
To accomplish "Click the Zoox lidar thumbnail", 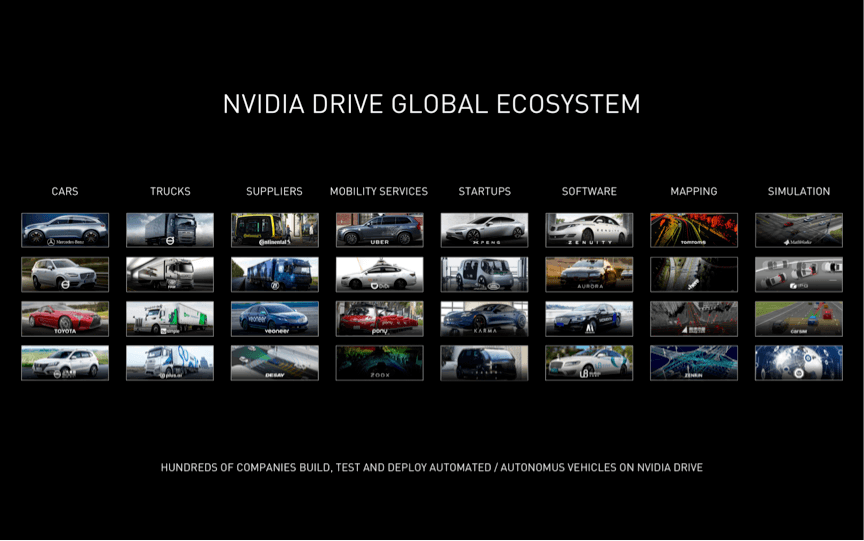I will coord(380,363).
